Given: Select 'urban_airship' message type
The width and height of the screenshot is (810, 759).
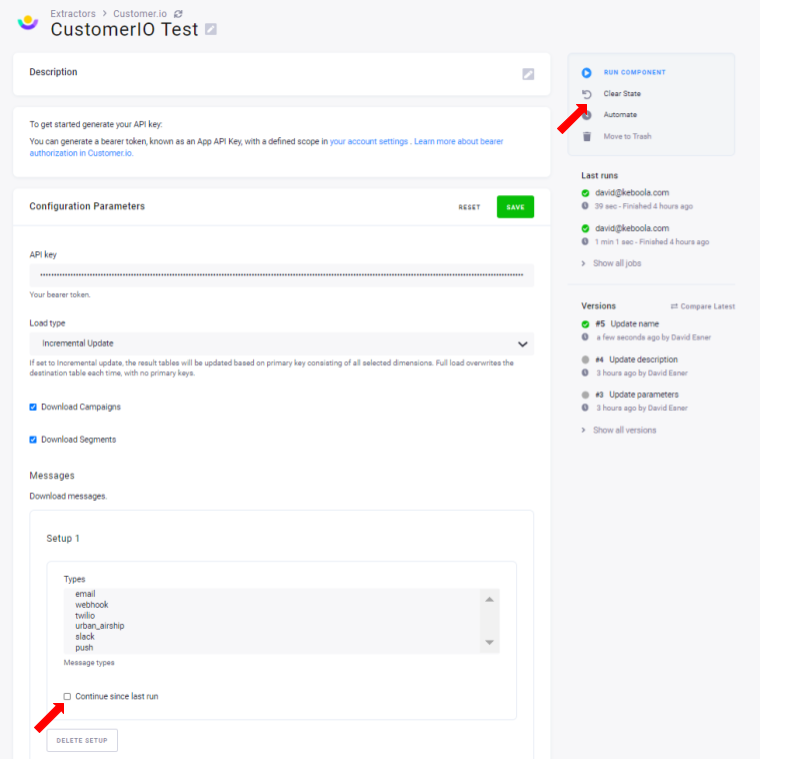Looking at the screenshot, I should 100,626.
